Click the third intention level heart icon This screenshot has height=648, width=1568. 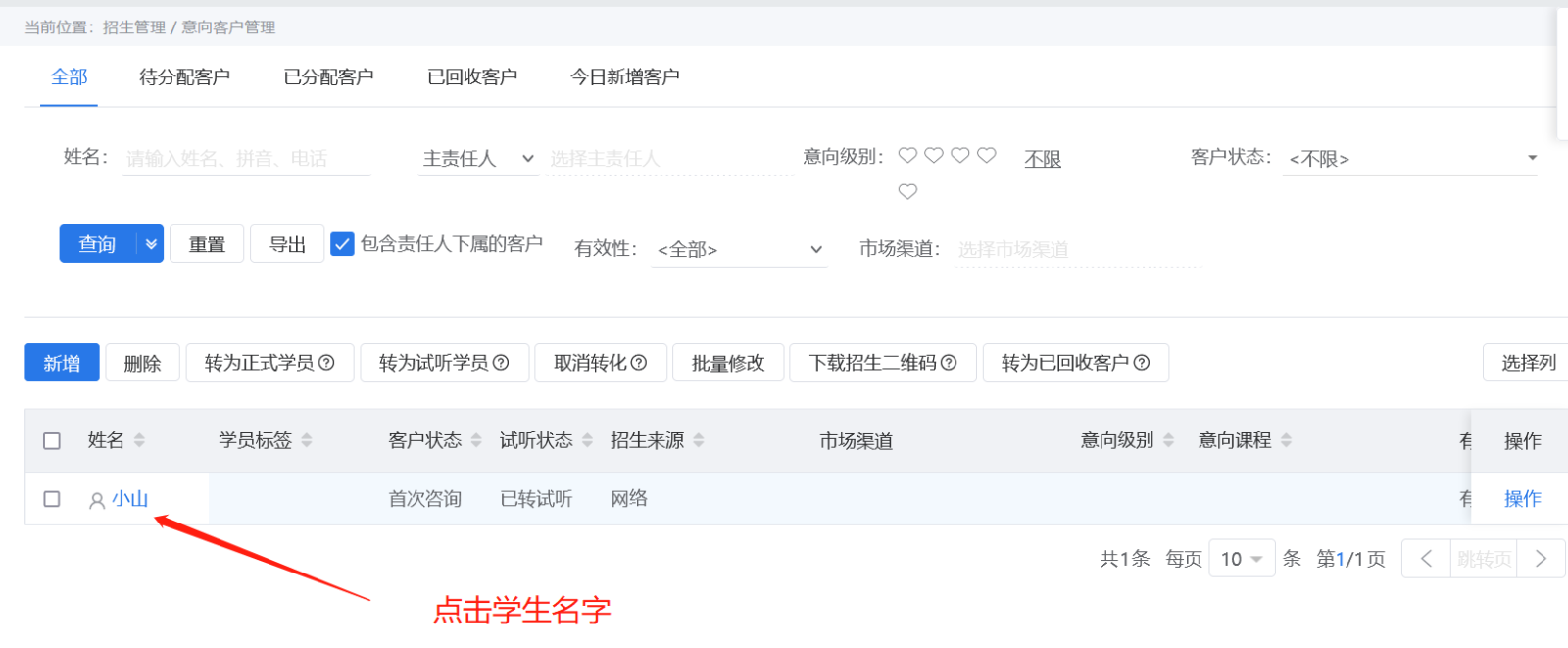(x=960, y=155)
